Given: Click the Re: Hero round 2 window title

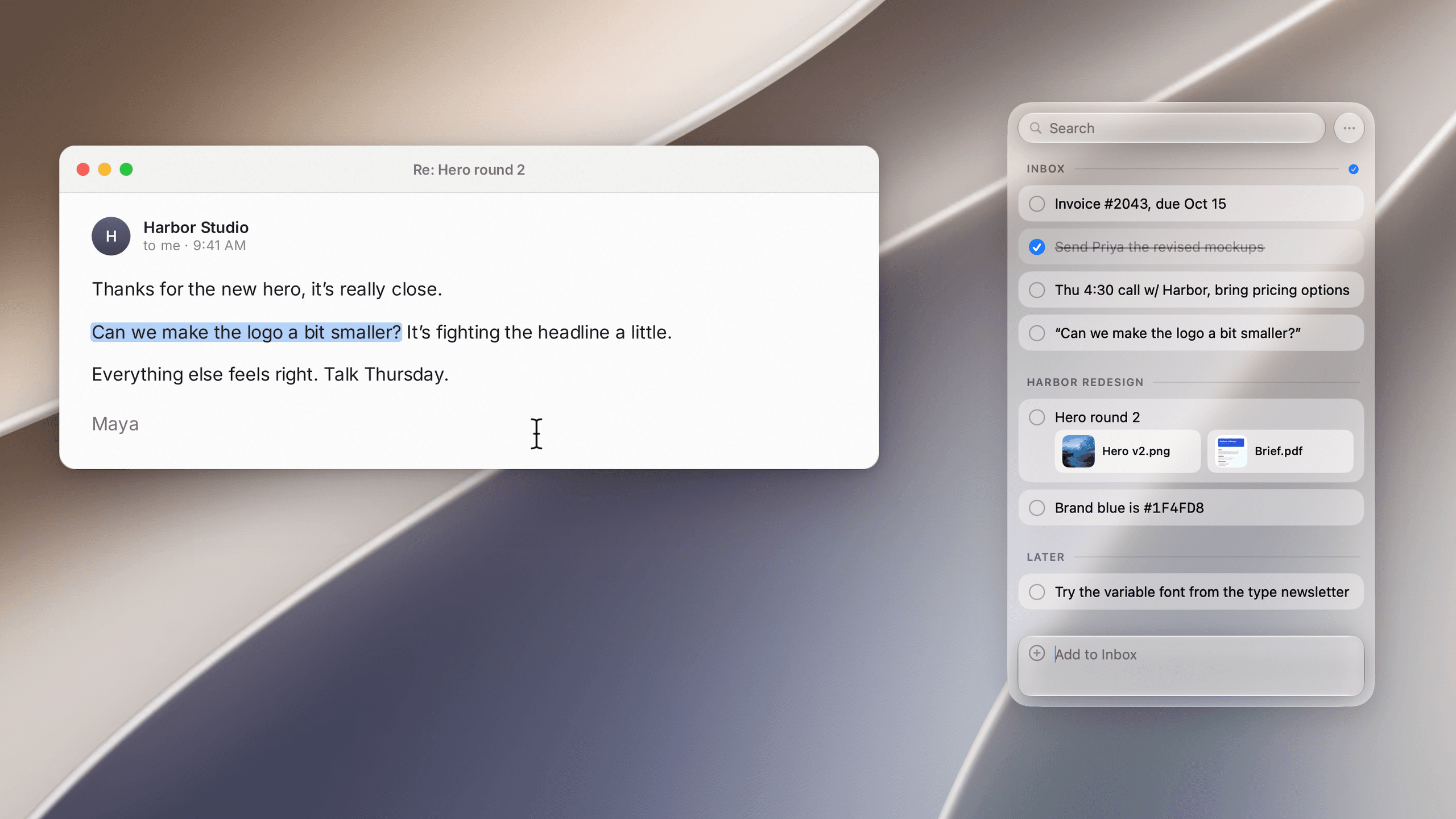Looking at the screenshot, I should pyautogui.click(x=469, y=169).
